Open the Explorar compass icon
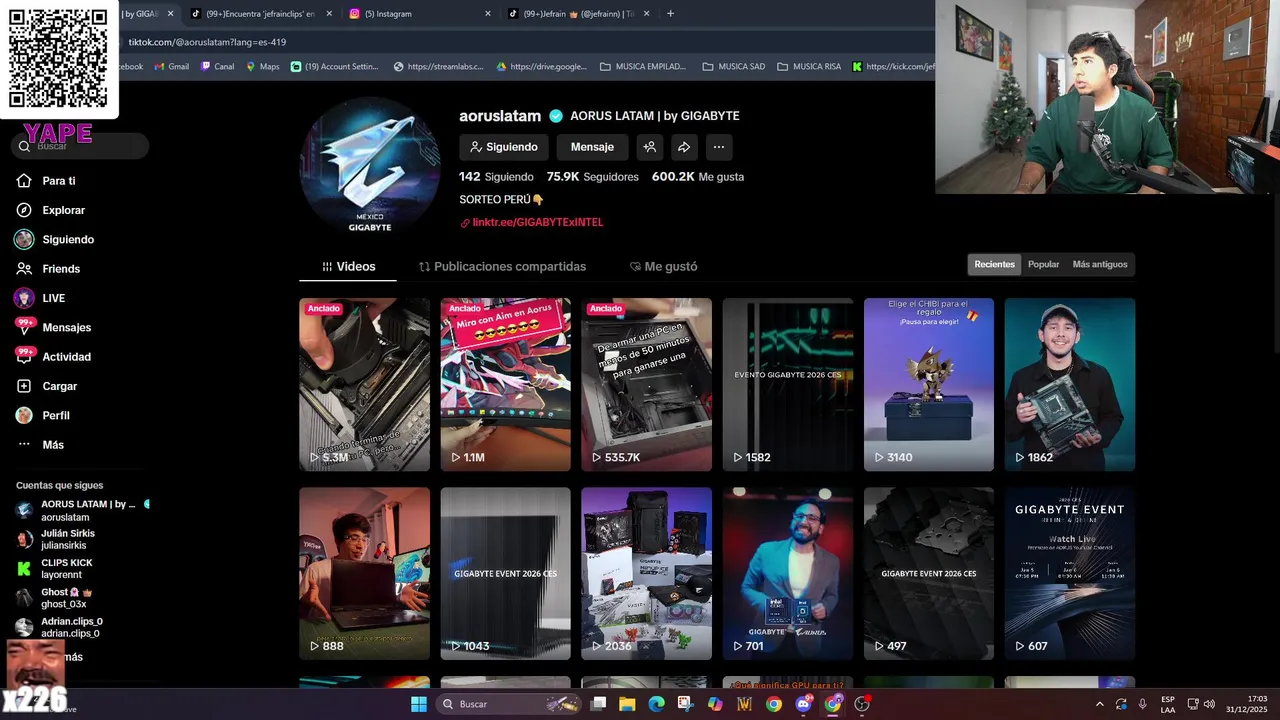The width and height of the screenshot is (1280, 720). 24,210
